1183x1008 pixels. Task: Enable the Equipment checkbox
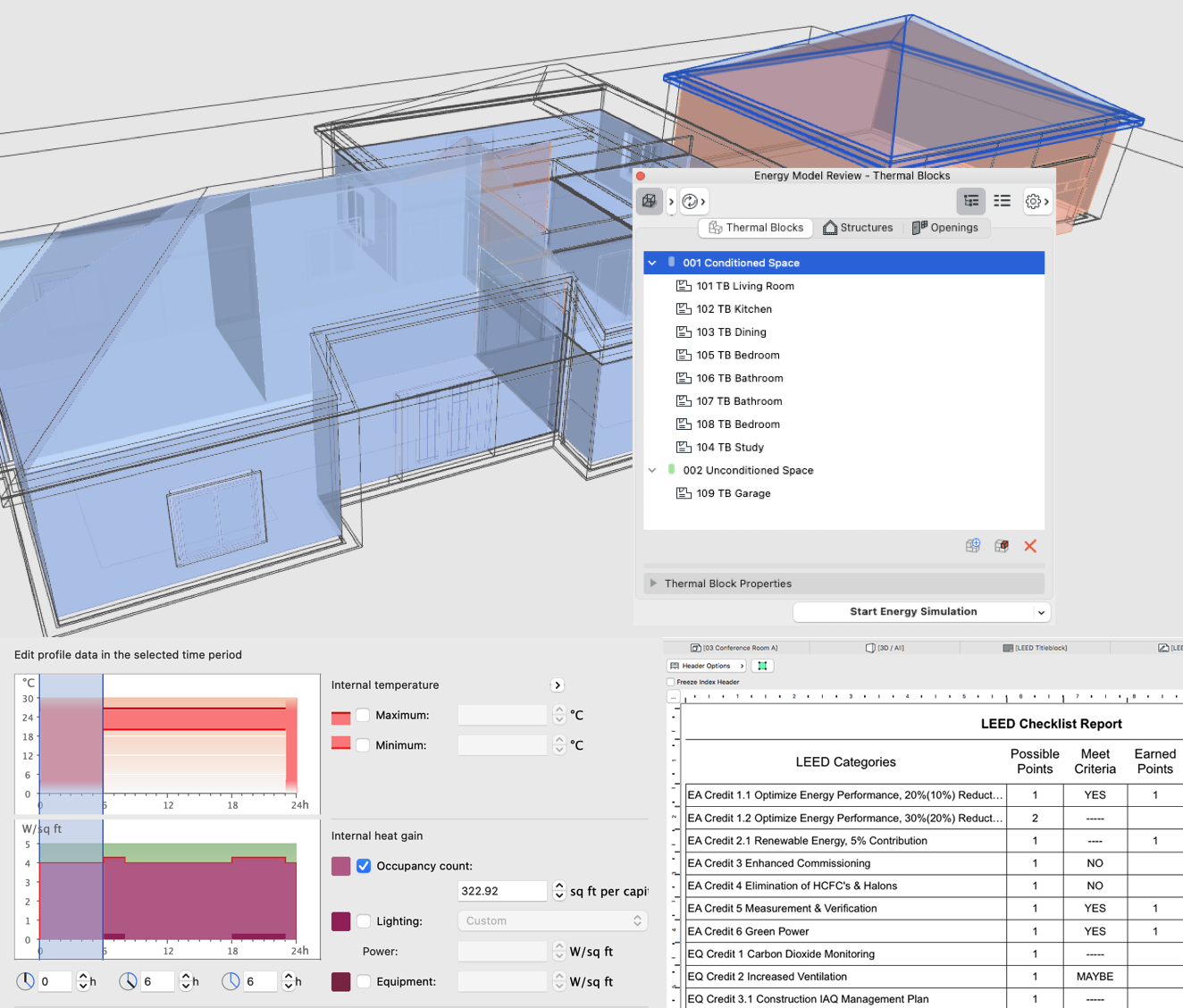(364, 981)
